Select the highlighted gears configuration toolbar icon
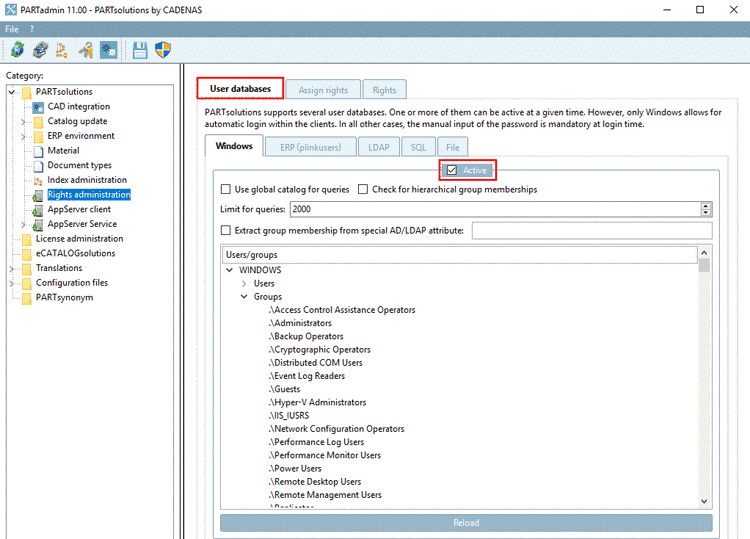This screenshot has height=539, width=750. [x=109, y=50]
